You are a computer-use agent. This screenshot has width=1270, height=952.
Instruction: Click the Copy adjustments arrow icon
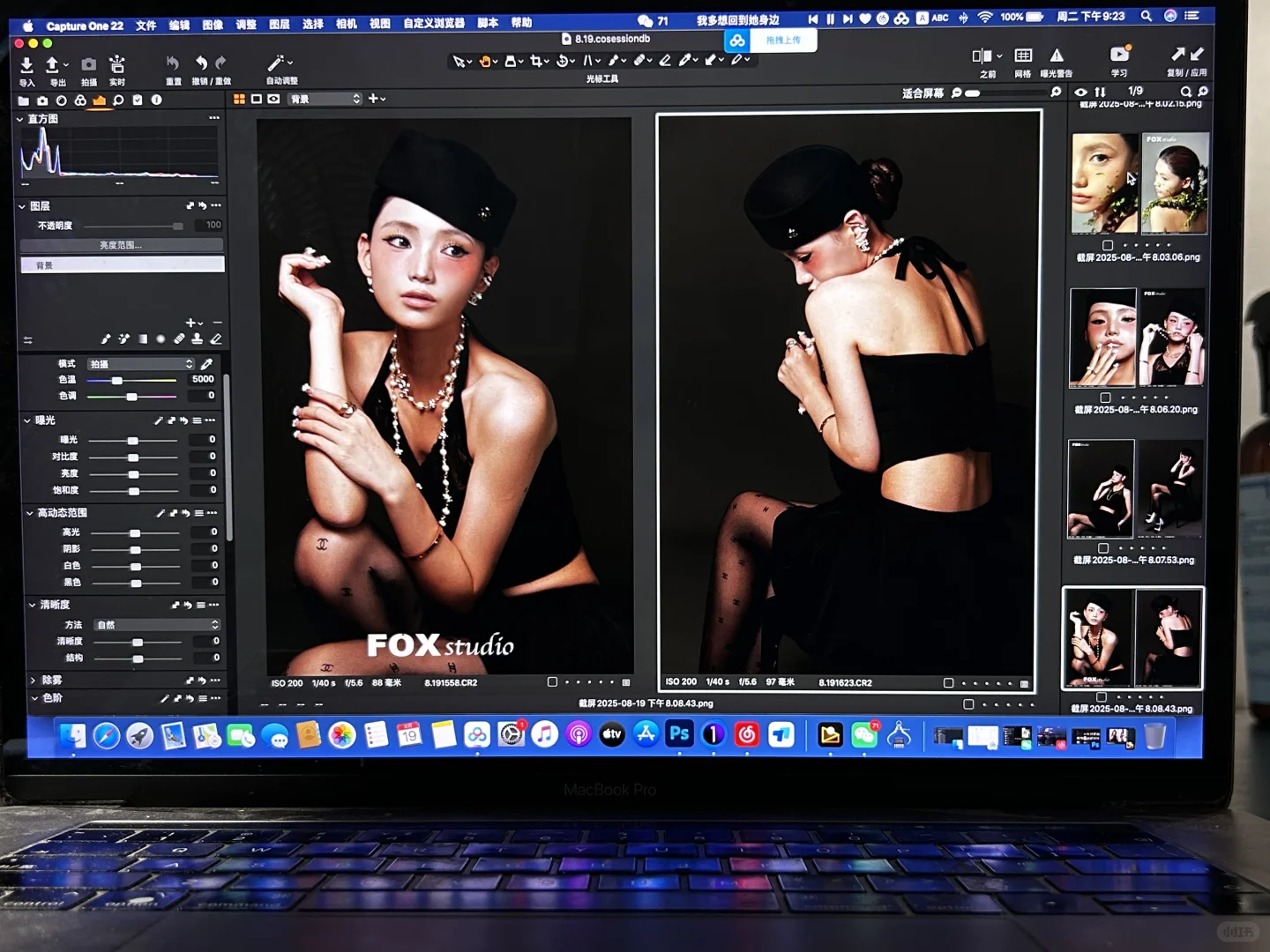[x=1177, y=55]
